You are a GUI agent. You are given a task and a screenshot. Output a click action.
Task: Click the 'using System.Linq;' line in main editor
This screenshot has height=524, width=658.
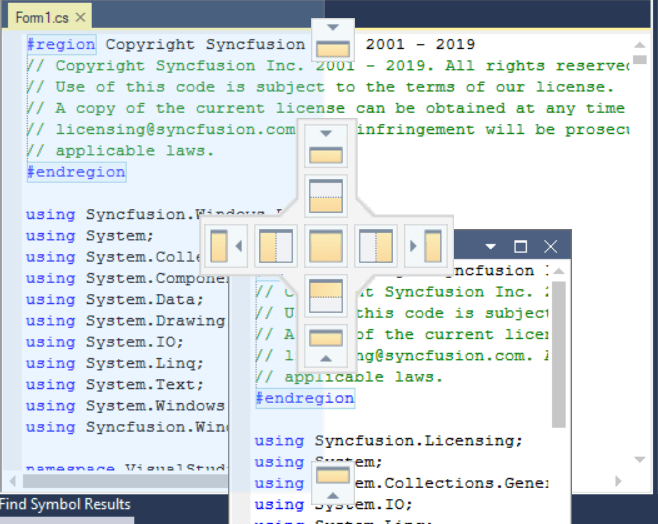(115, 363)
